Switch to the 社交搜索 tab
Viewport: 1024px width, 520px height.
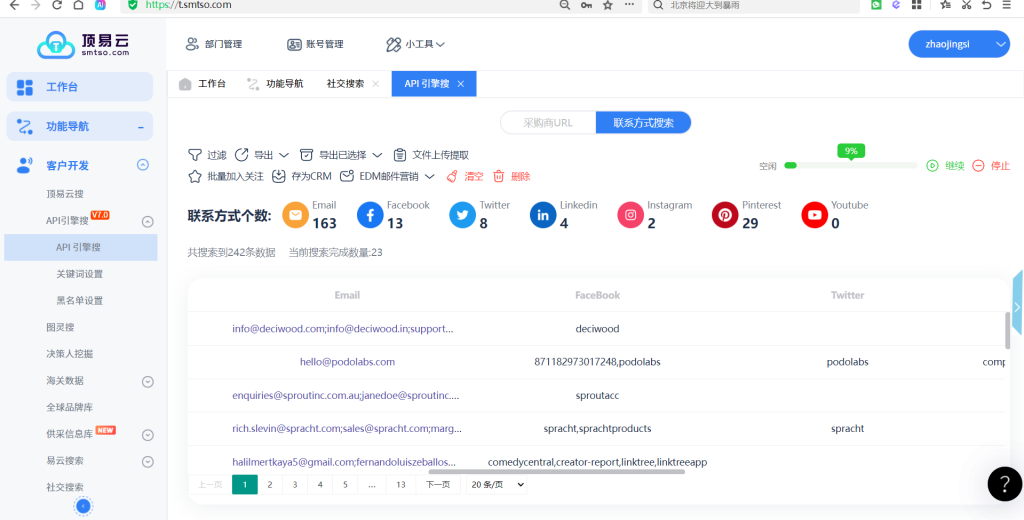(x=345, y=84)
